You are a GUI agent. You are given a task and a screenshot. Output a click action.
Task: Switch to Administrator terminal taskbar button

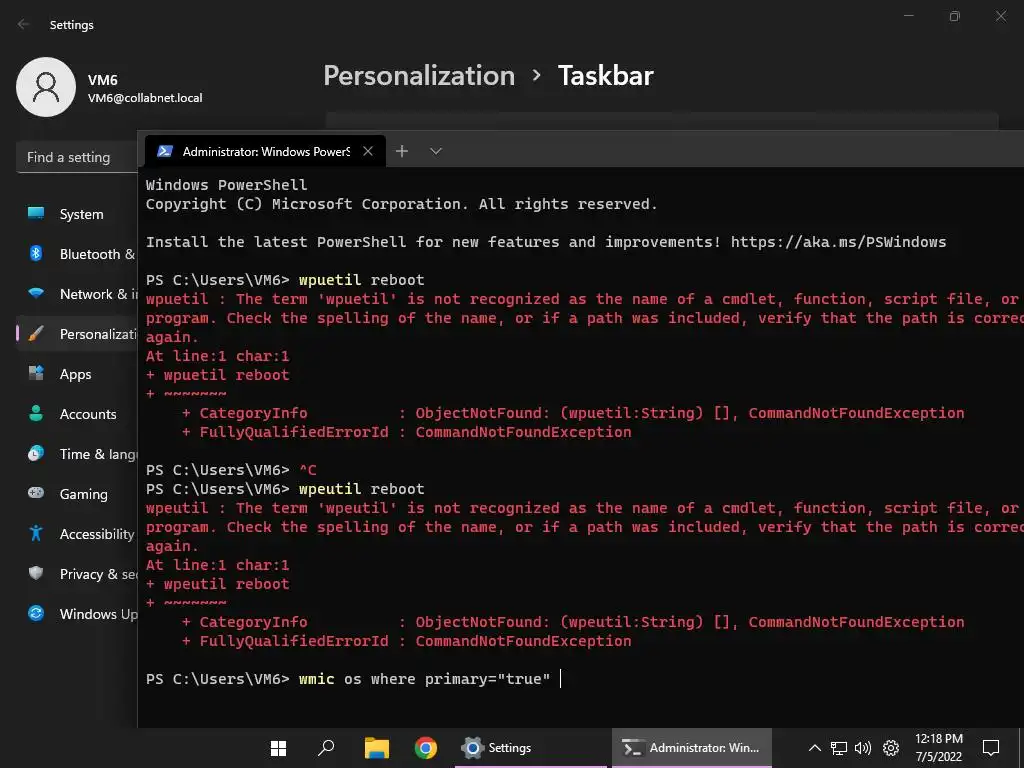(x=692, y=748)
